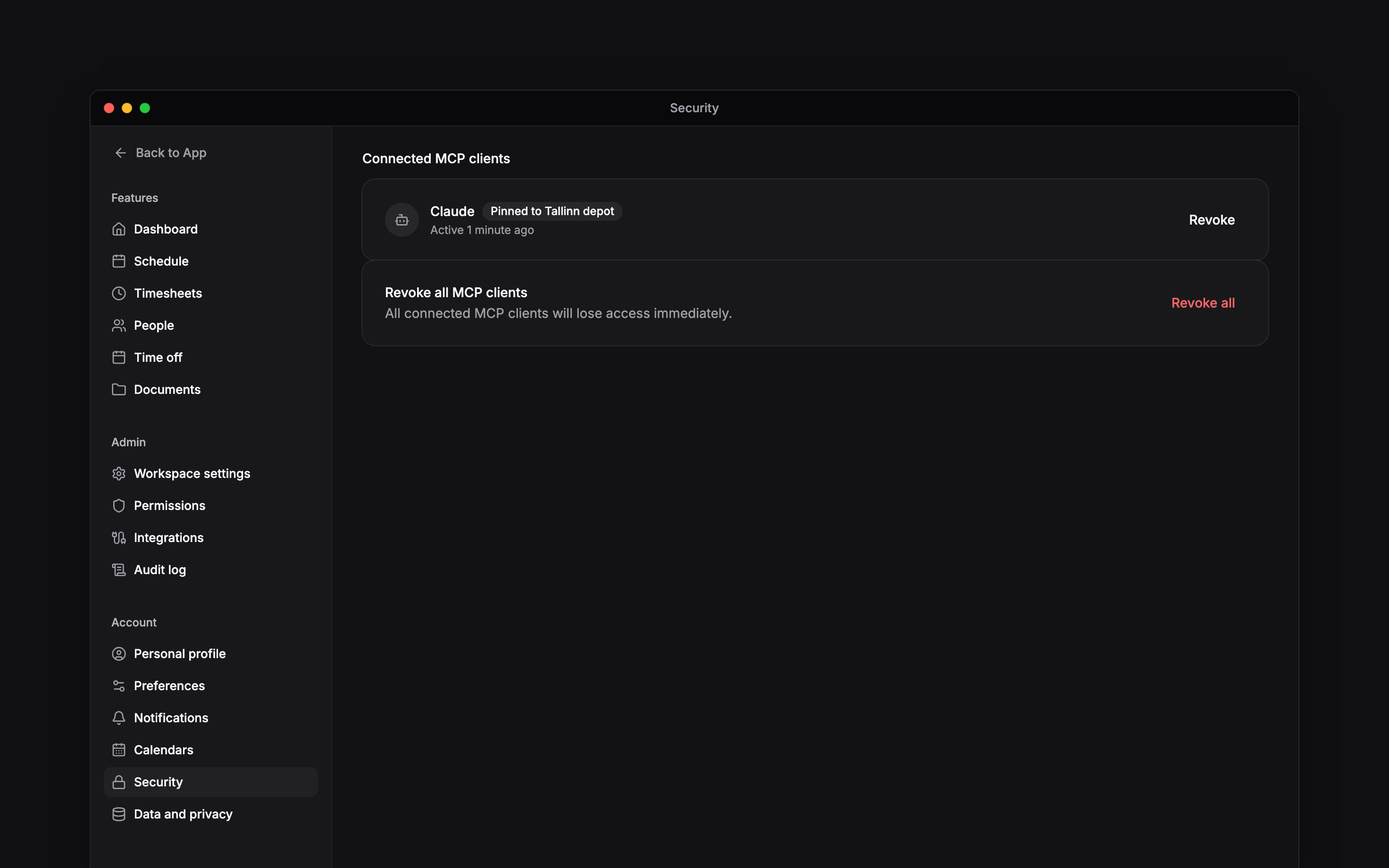Screen dimensions: 1389x868
Task: Click the Connected MCP clients heading
Action: pos(436,159)
